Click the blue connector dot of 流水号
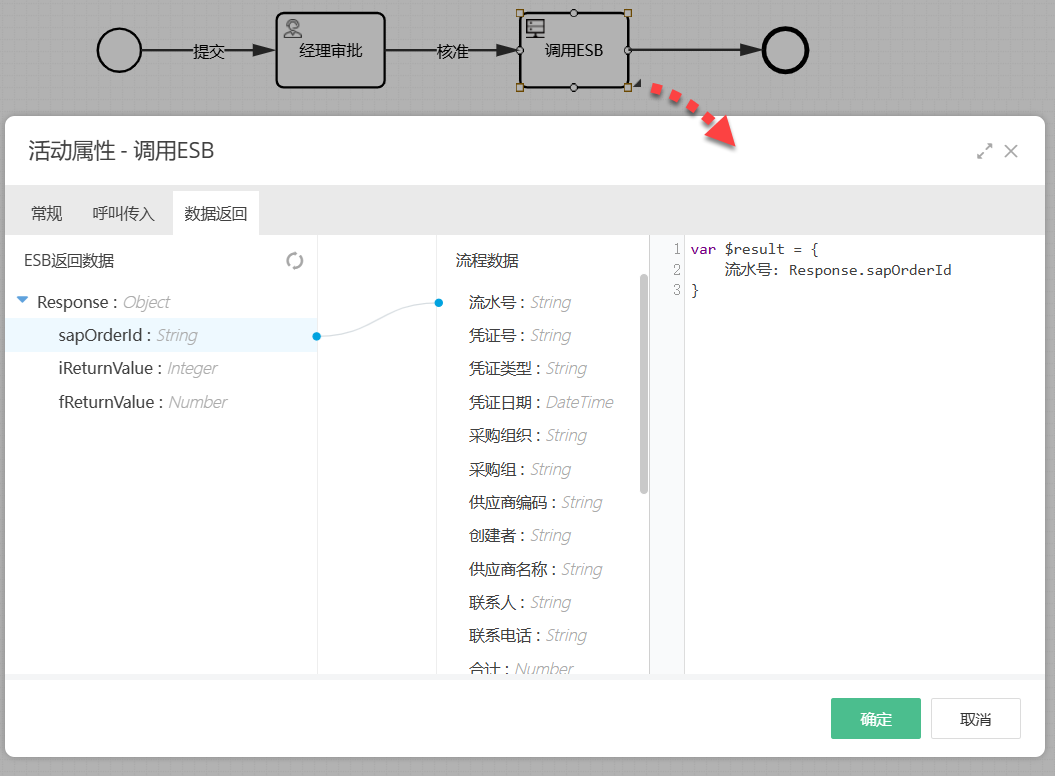Viewport: 1055px width, 776px height. 438,303
